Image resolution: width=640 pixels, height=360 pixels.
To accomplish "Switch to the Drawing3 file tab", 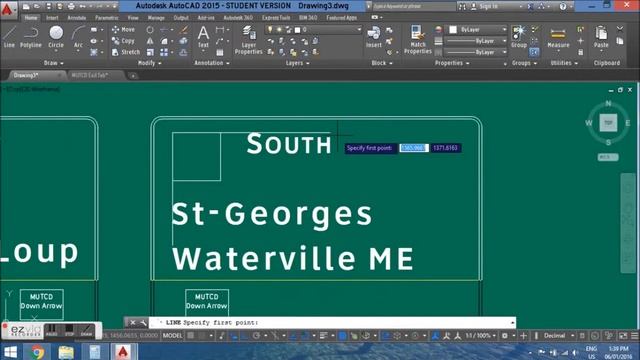I will (34, 75).
